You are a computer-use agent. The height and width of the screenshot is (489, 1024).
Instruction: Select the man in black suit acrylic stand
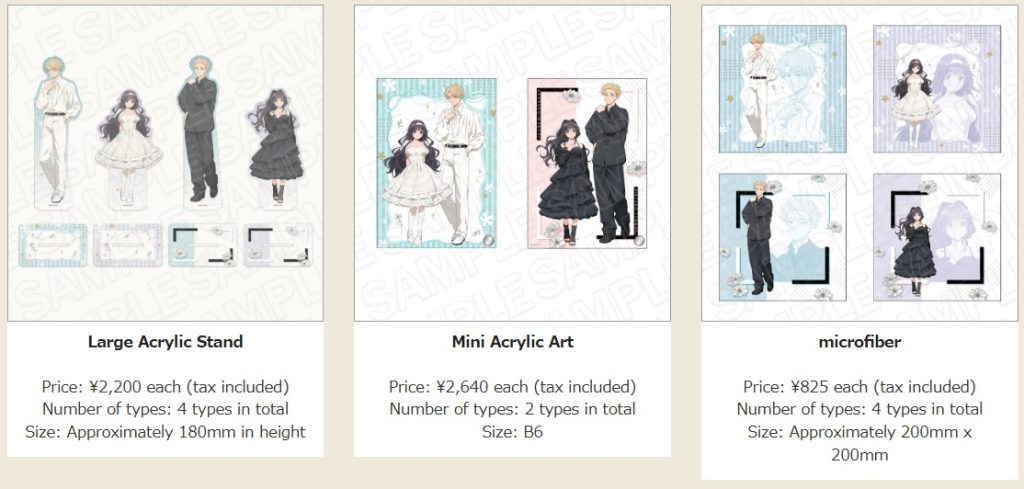click(x=199, y=131)
